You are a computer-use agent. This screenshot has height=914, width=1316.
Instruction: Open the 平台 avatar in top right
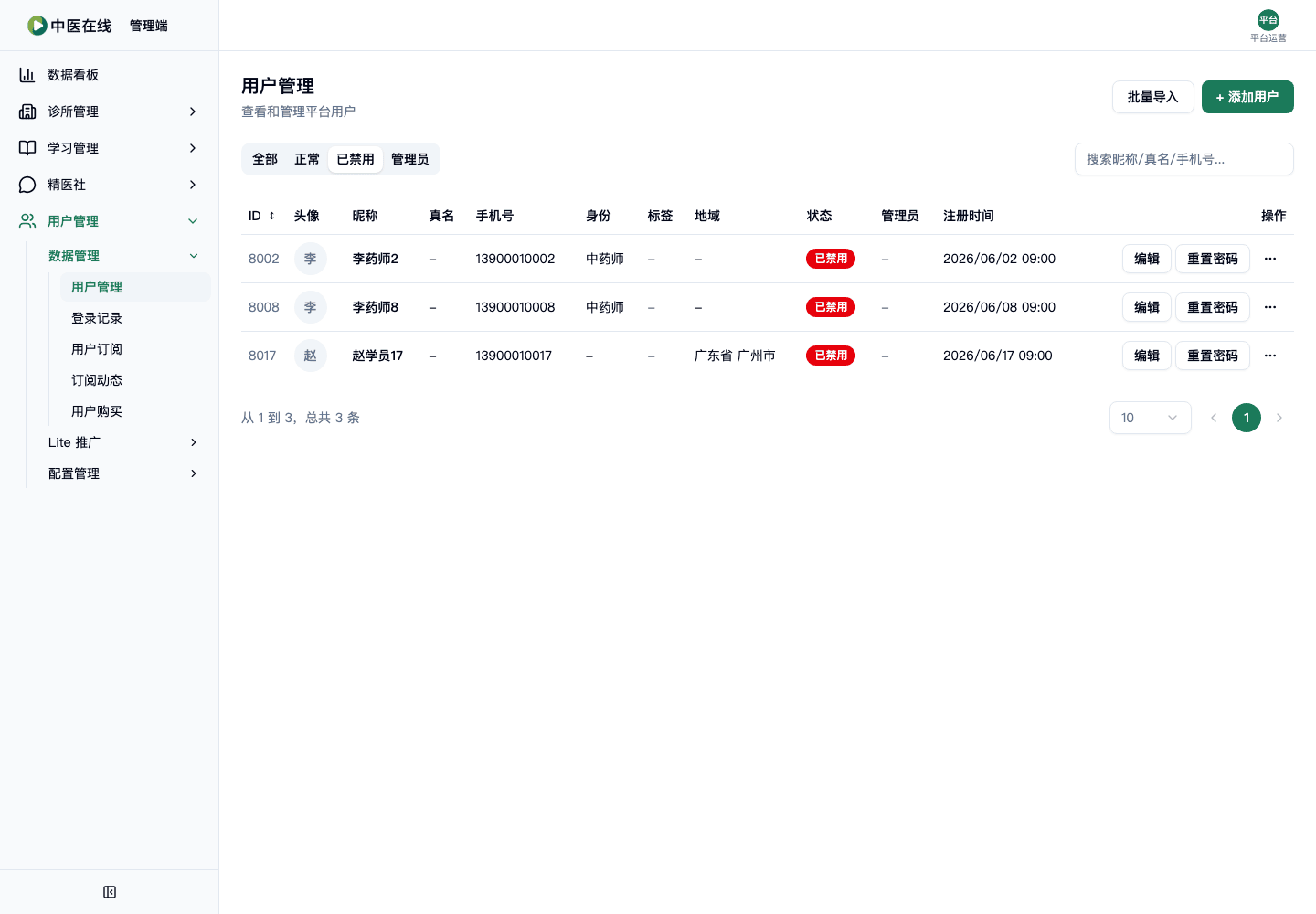coord(1268,20)
